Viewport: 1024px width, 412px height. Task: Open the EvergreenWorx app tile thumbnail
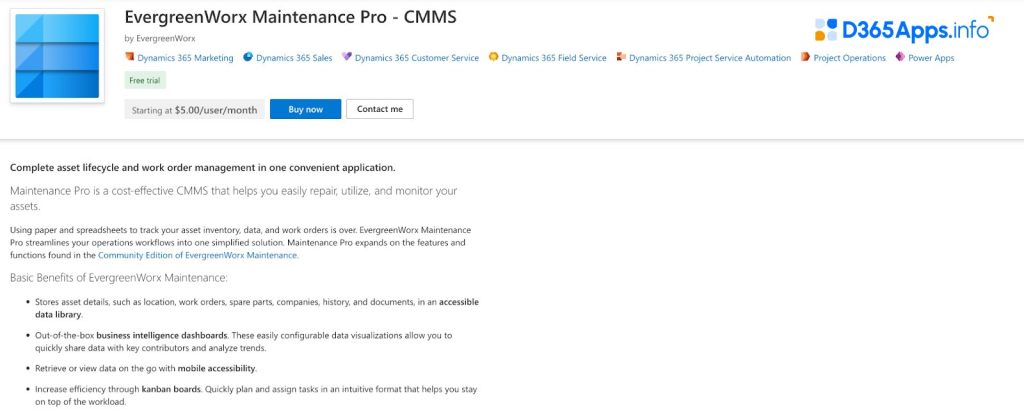(x=57, y=56)
